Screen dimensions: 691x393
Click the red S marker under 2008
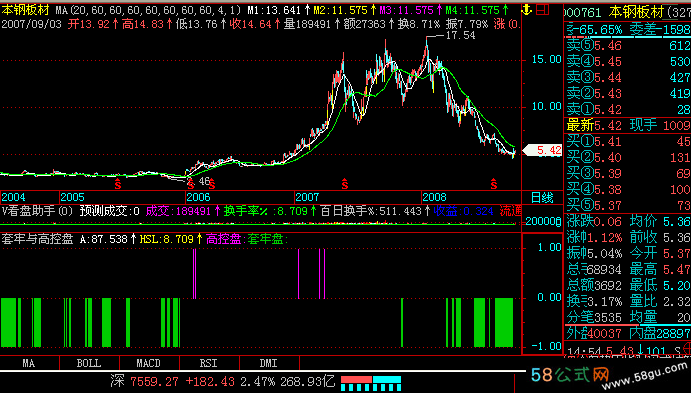tap(494, 184)
